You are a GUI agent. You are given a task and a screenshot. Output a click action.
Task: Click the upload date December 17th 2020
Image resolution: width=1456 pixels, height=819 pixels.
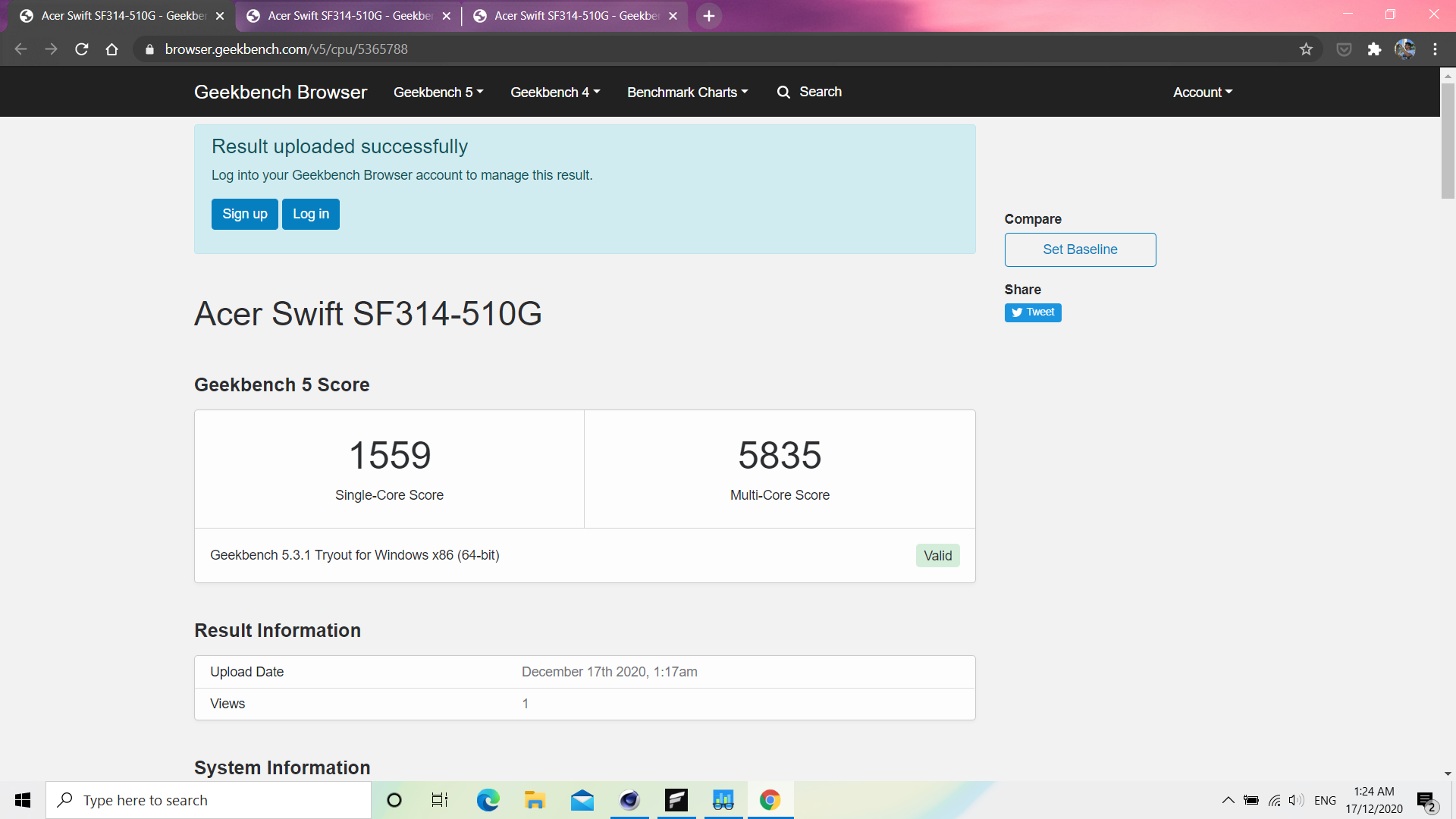point(610,672)
